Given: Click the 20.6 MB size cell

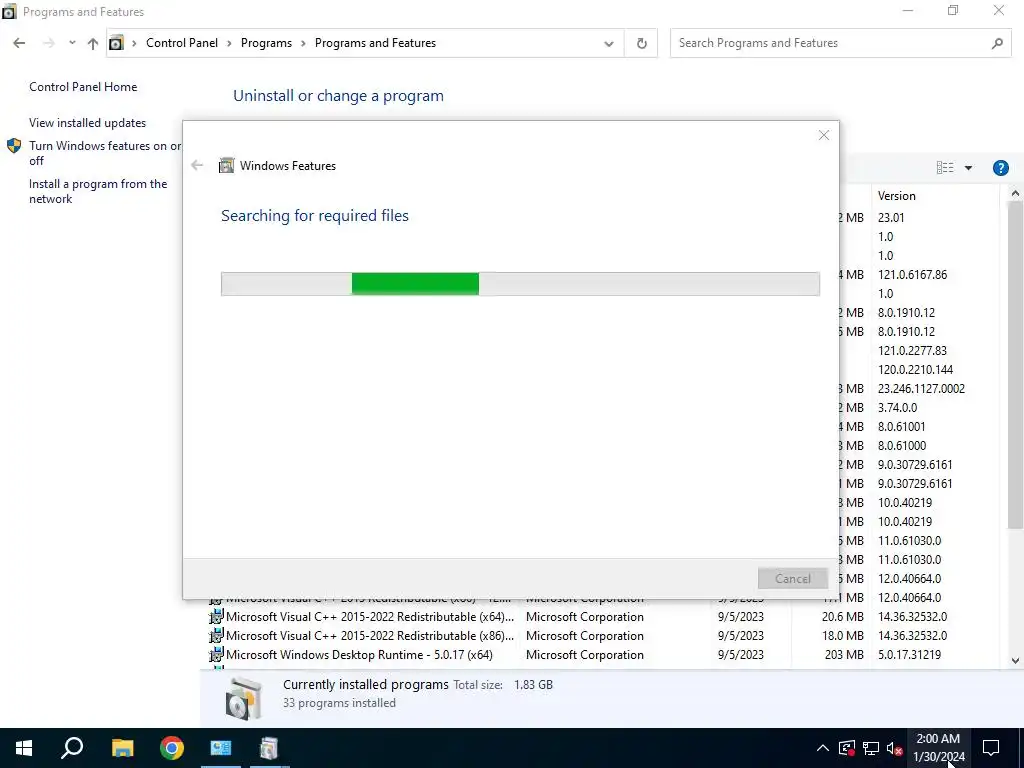Looking at the screenshot, I should tap(842, 616).
